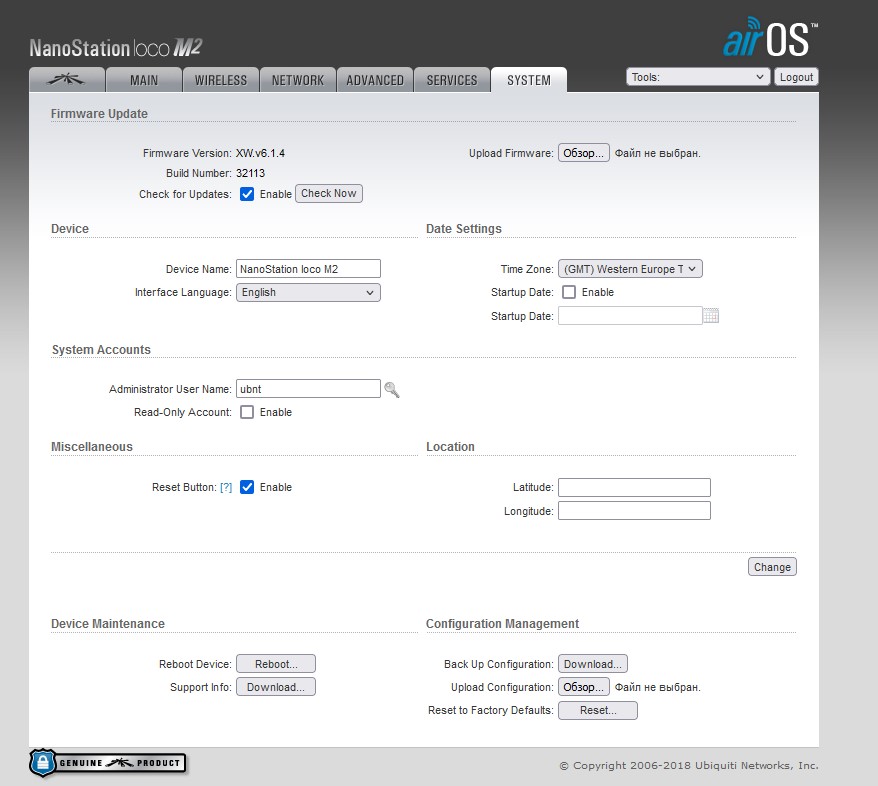Select the firmware version text XW.v6.1.4
The height and width of the screenshot is (786, 878).
(x=260, y=153)
